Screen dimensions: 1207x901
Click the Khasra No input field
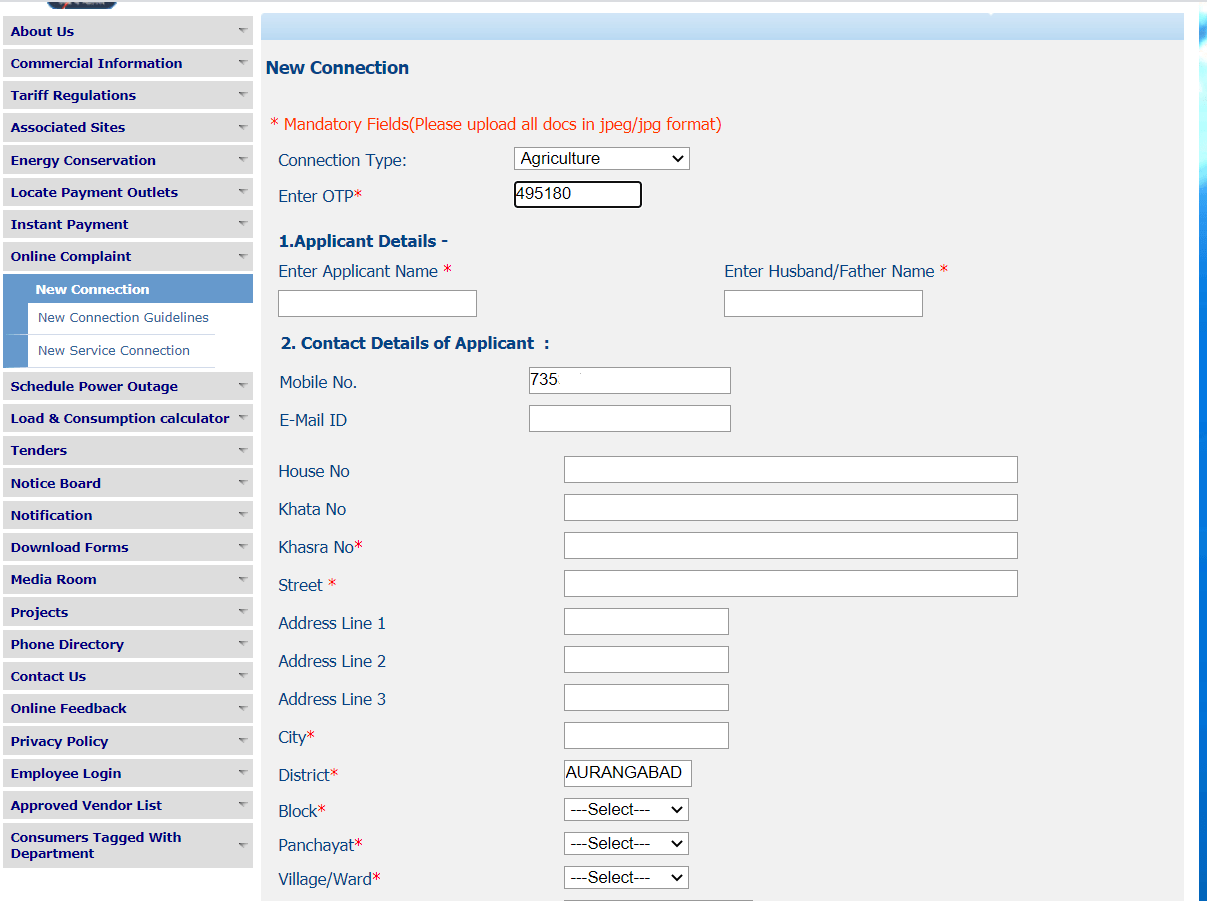tap(790, 545)
